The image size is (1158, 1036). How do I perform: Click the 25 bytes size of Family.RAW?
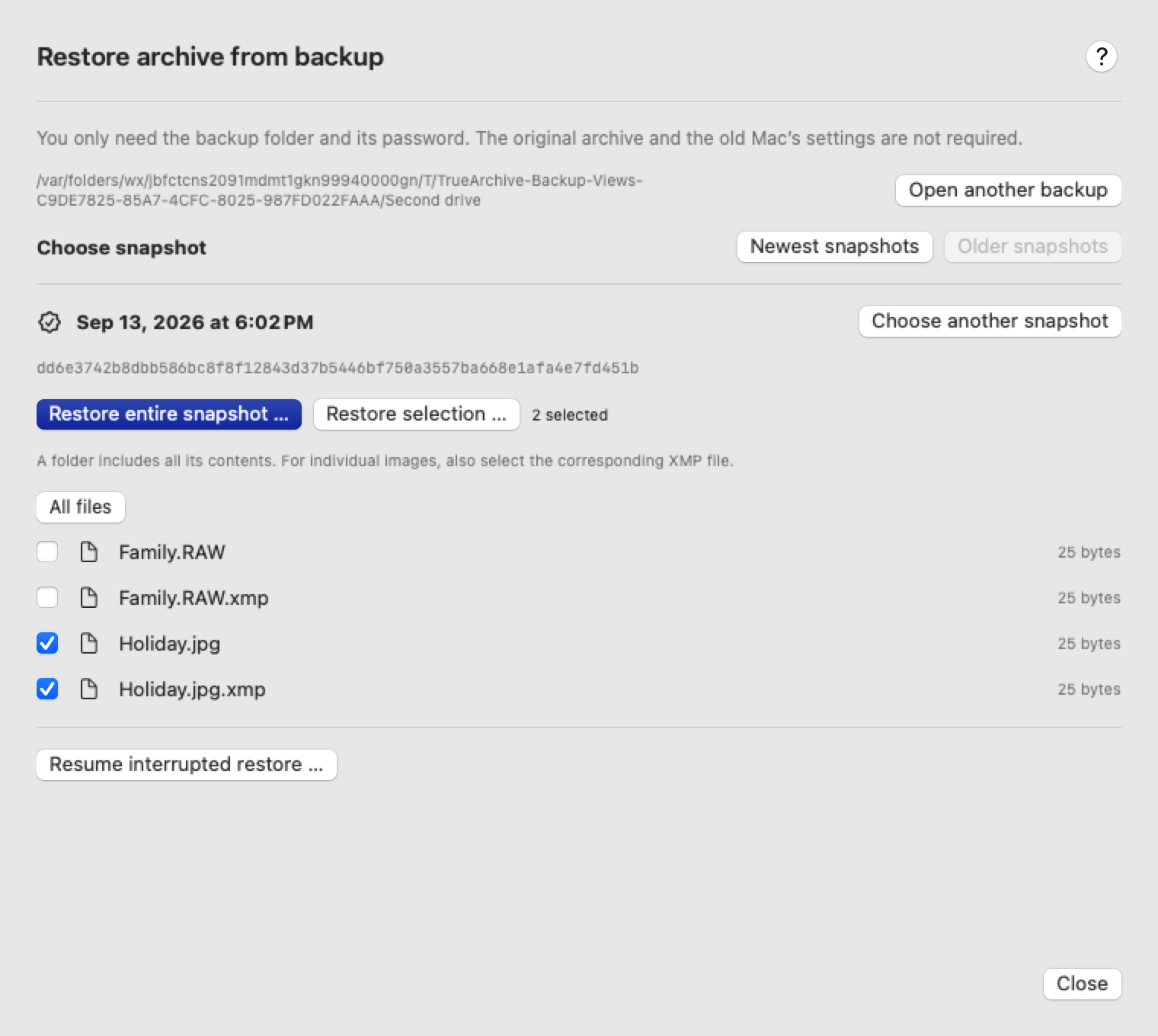point(1089,552)
